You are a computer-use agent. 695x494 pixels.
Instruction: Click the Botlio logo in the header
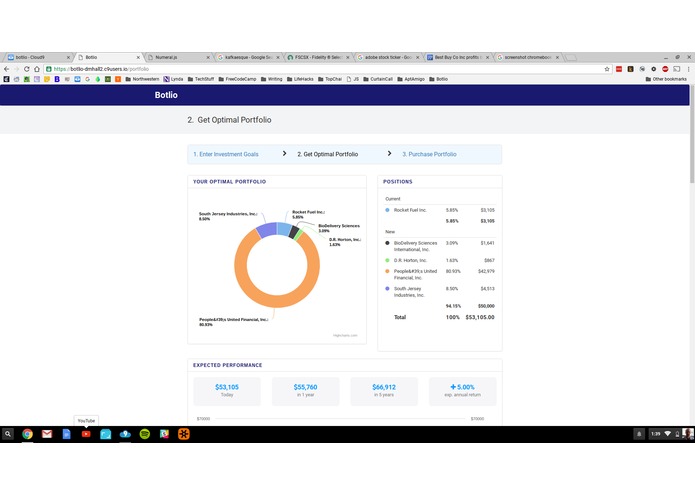tap(166, 95)
